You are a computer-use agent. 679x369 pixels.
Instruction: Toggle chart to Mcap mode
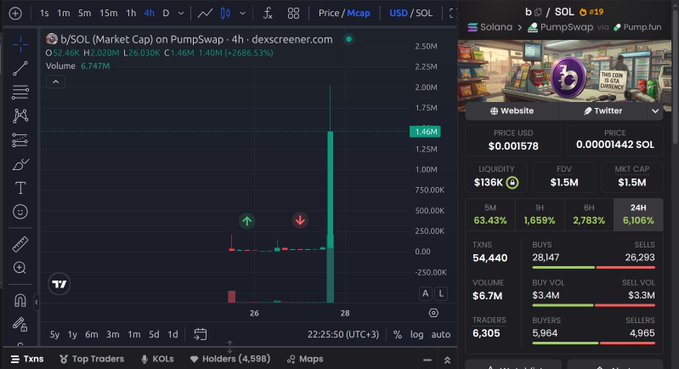[359, 13]
